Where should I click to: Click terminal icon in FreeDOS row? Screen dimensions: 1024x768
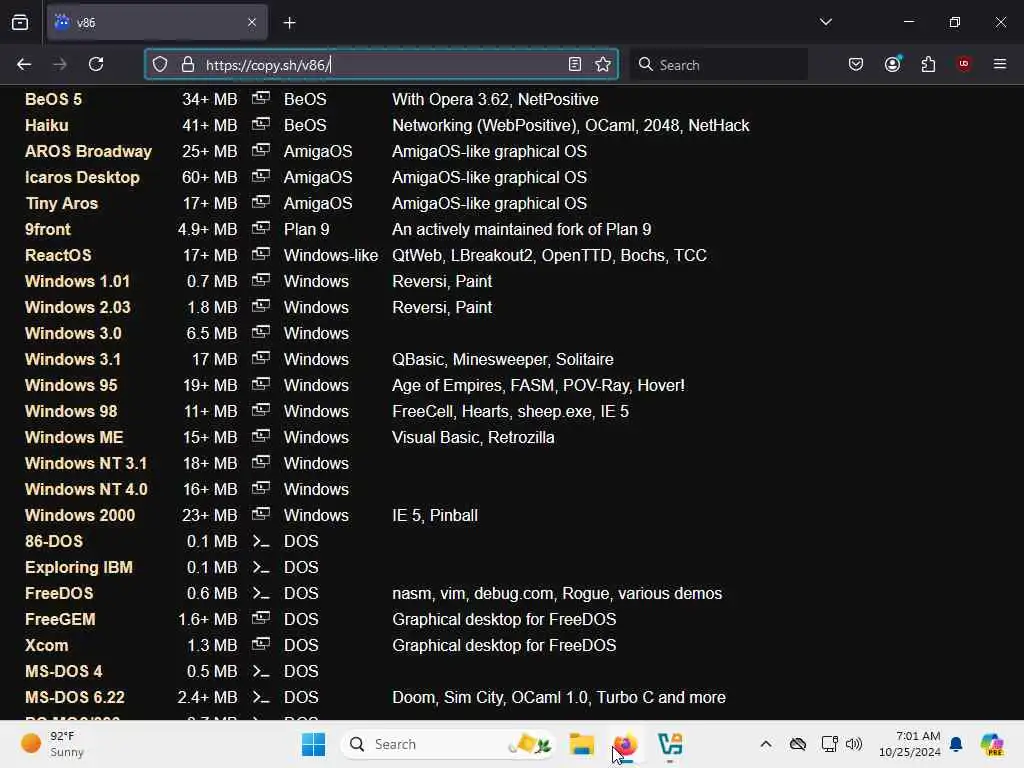[261, 594]
